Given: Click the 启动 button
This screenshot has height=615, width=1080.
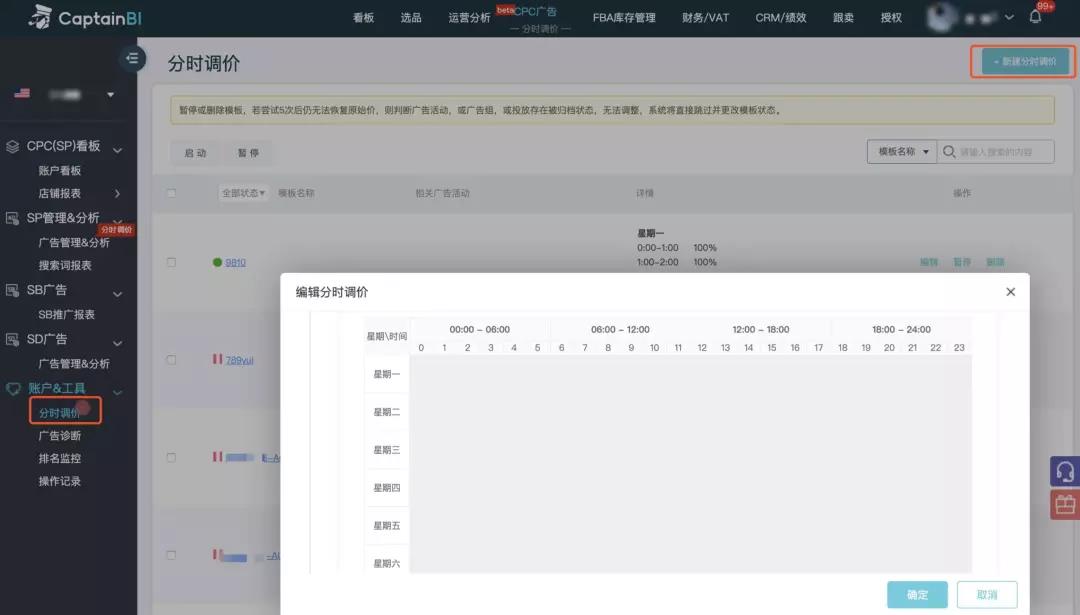Looking at the screenshot, I should tap(195, 153).
